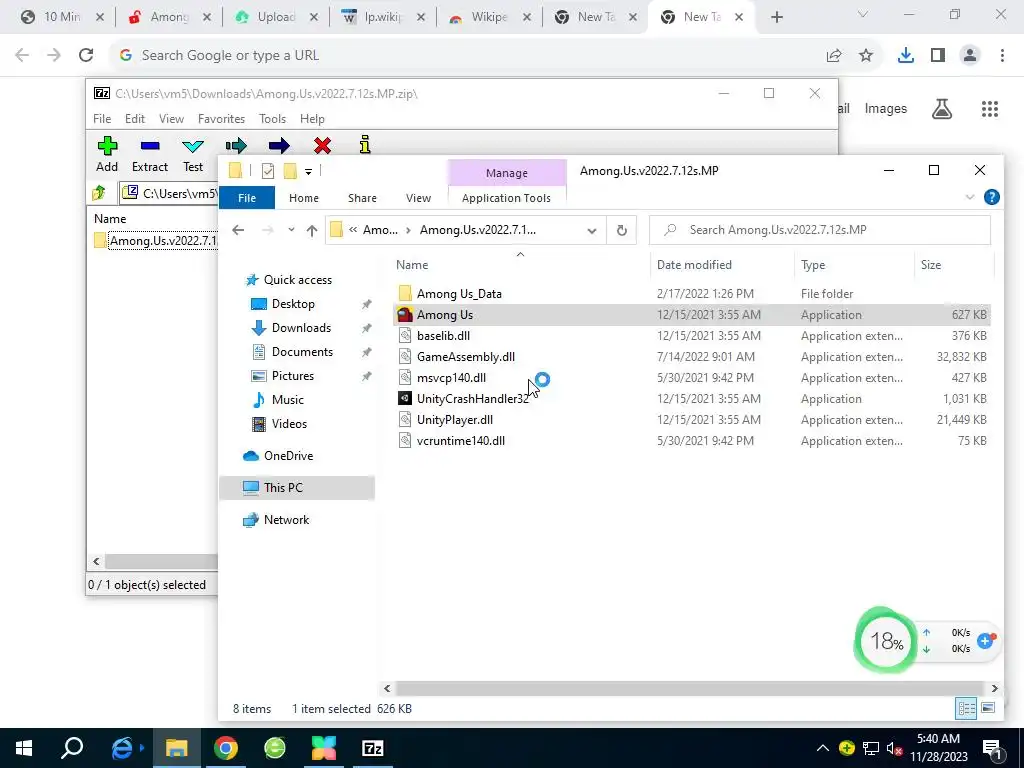Click the Images link on Google page
Screen dimensions: 1024x768
886,109
